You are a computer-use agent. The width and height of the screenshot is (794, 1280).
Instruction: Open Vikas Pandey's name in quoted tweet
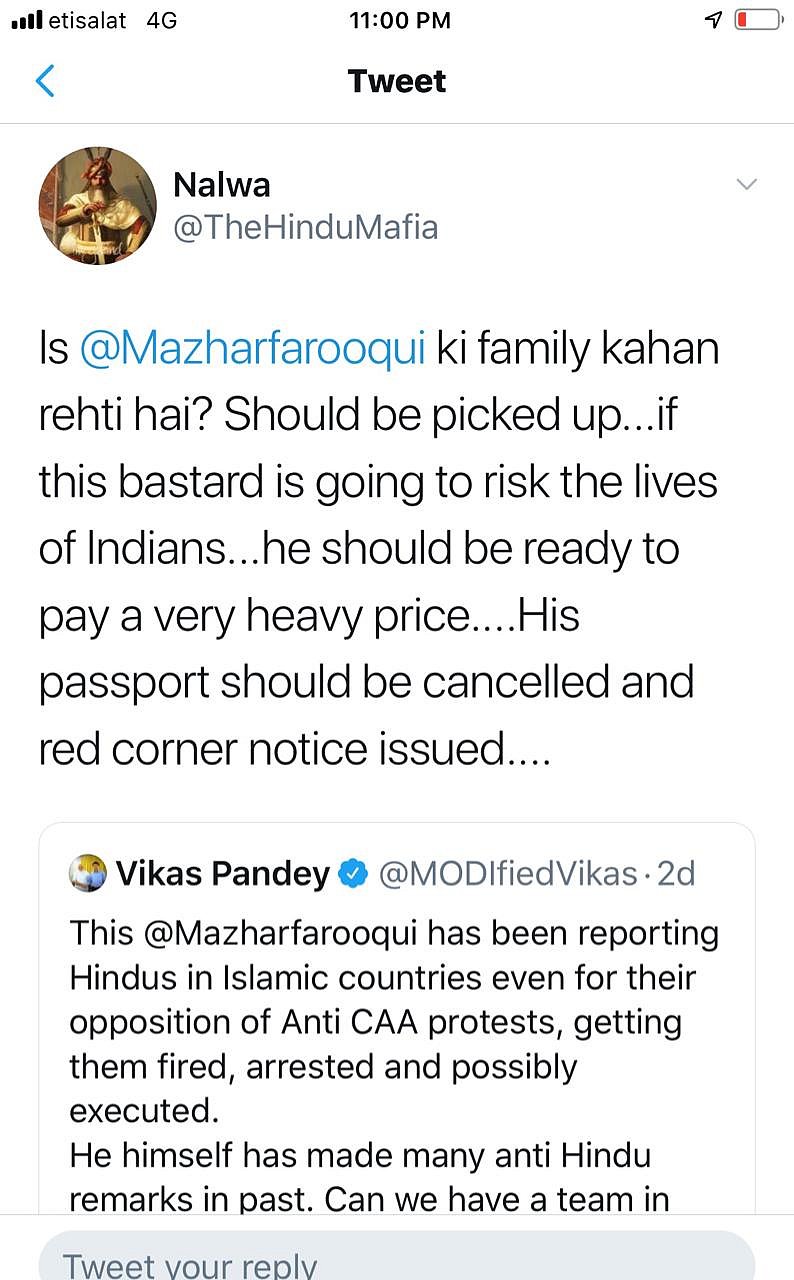click(x=223, y=874)
